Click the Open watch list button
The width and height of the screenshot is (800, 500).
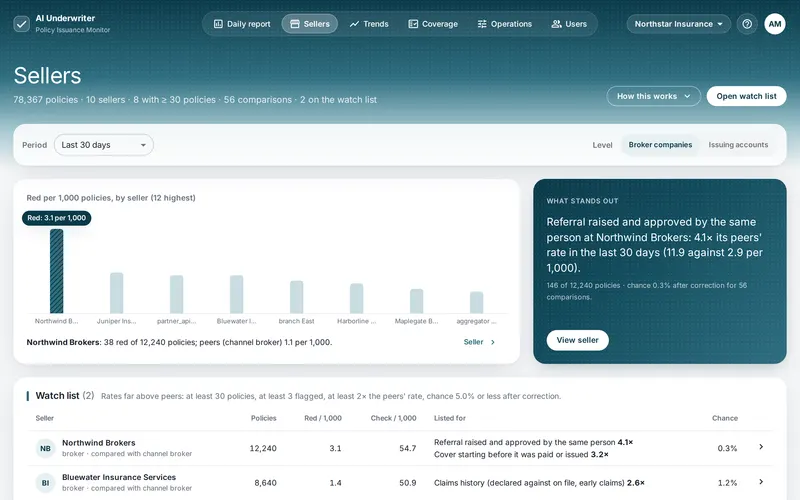pyautogui.click(x=746, y=96)
